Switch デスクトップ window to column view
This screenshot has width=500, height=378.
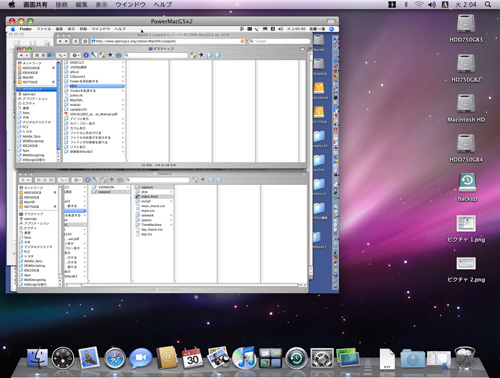click(x=50, y=55)
